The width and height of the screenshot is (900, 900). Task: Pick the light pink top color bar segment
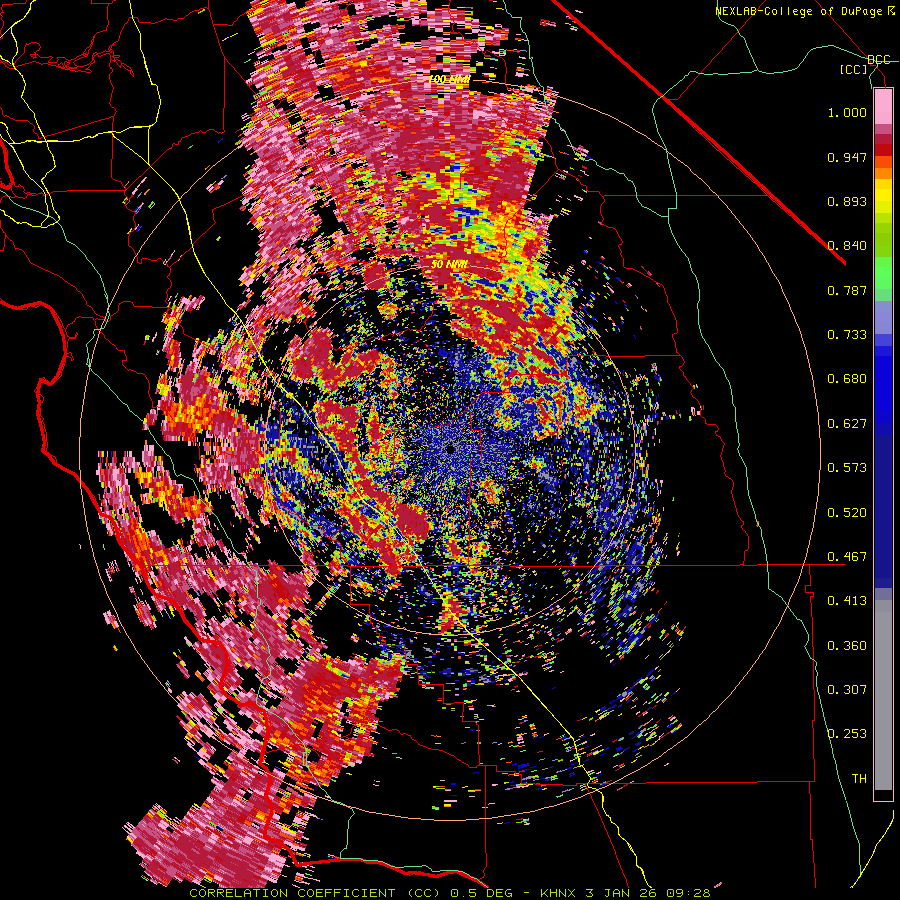point(883,106)
